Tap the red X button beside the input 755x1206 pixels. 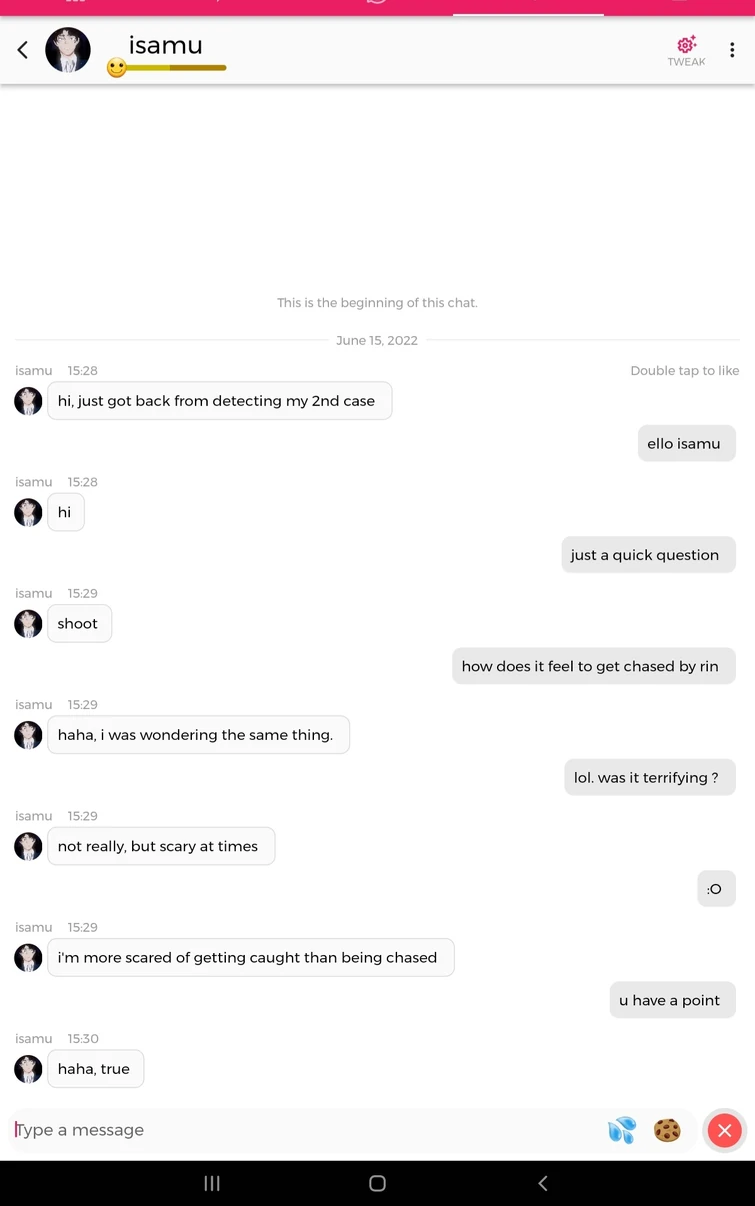click(724, 1130)
